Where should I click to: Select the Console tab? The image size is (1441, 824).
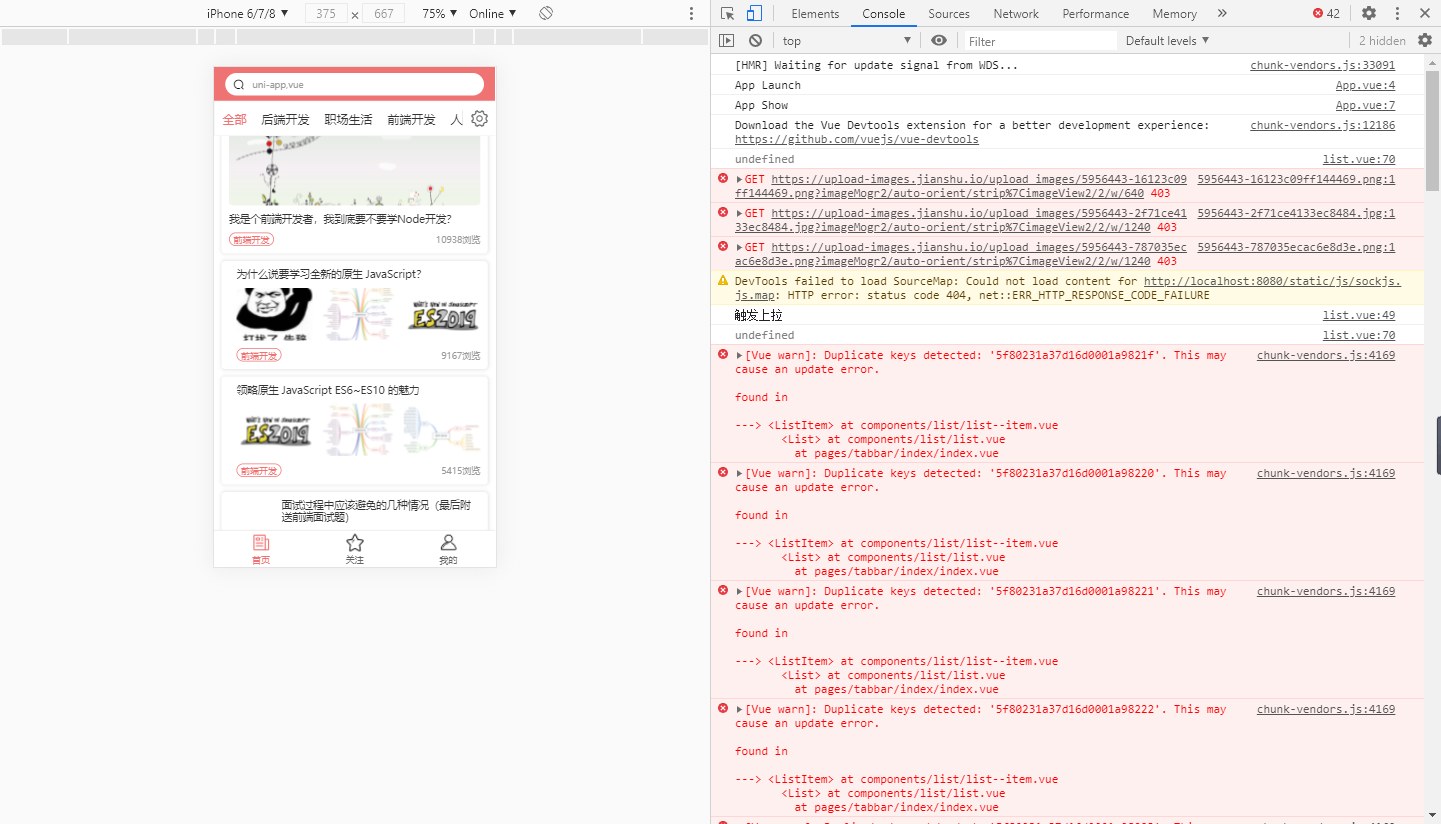click(884, 13)
